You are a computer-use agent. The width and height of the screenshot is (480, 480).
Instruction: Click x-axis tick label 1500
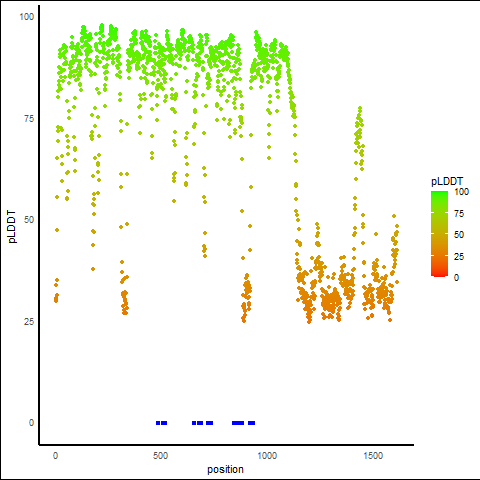pyautogui.click(x=373, y=456)
